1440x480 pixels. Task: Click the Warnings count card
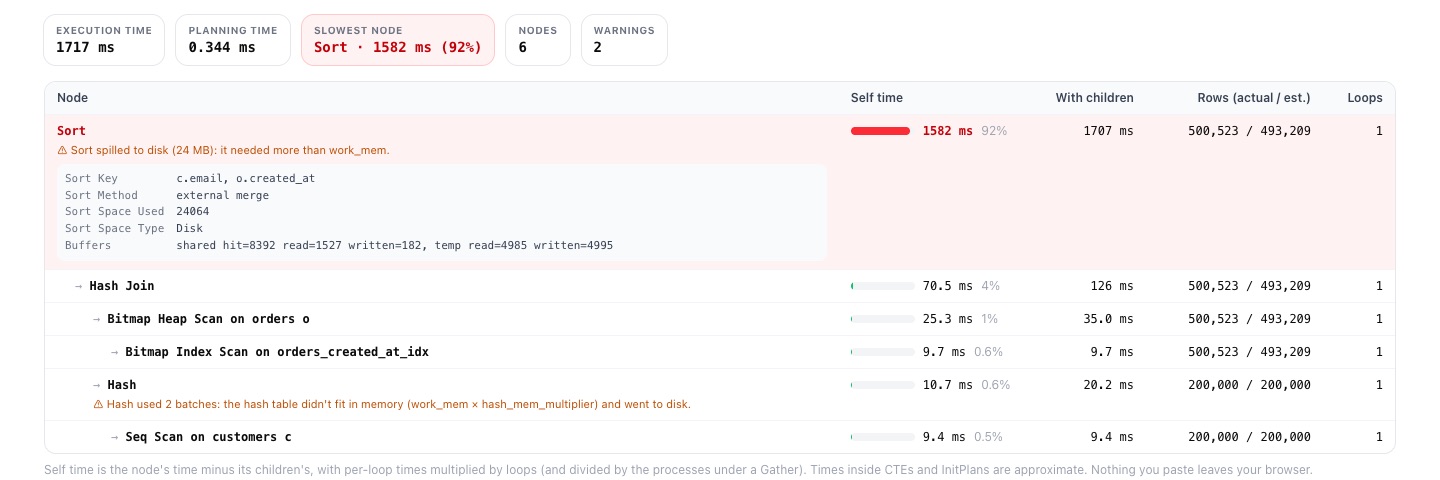click(x=624, y=40)
